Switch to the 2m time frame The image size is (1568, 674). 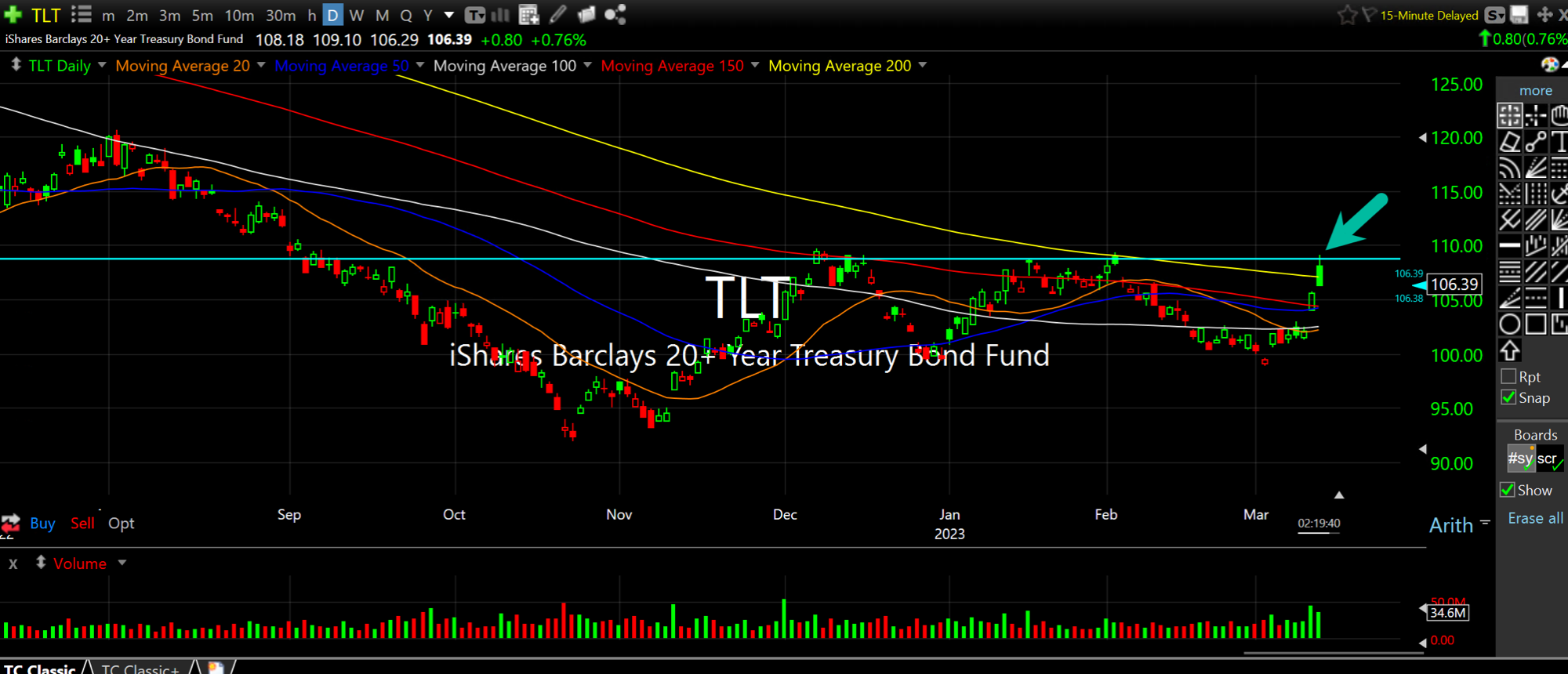coord(137,16)
